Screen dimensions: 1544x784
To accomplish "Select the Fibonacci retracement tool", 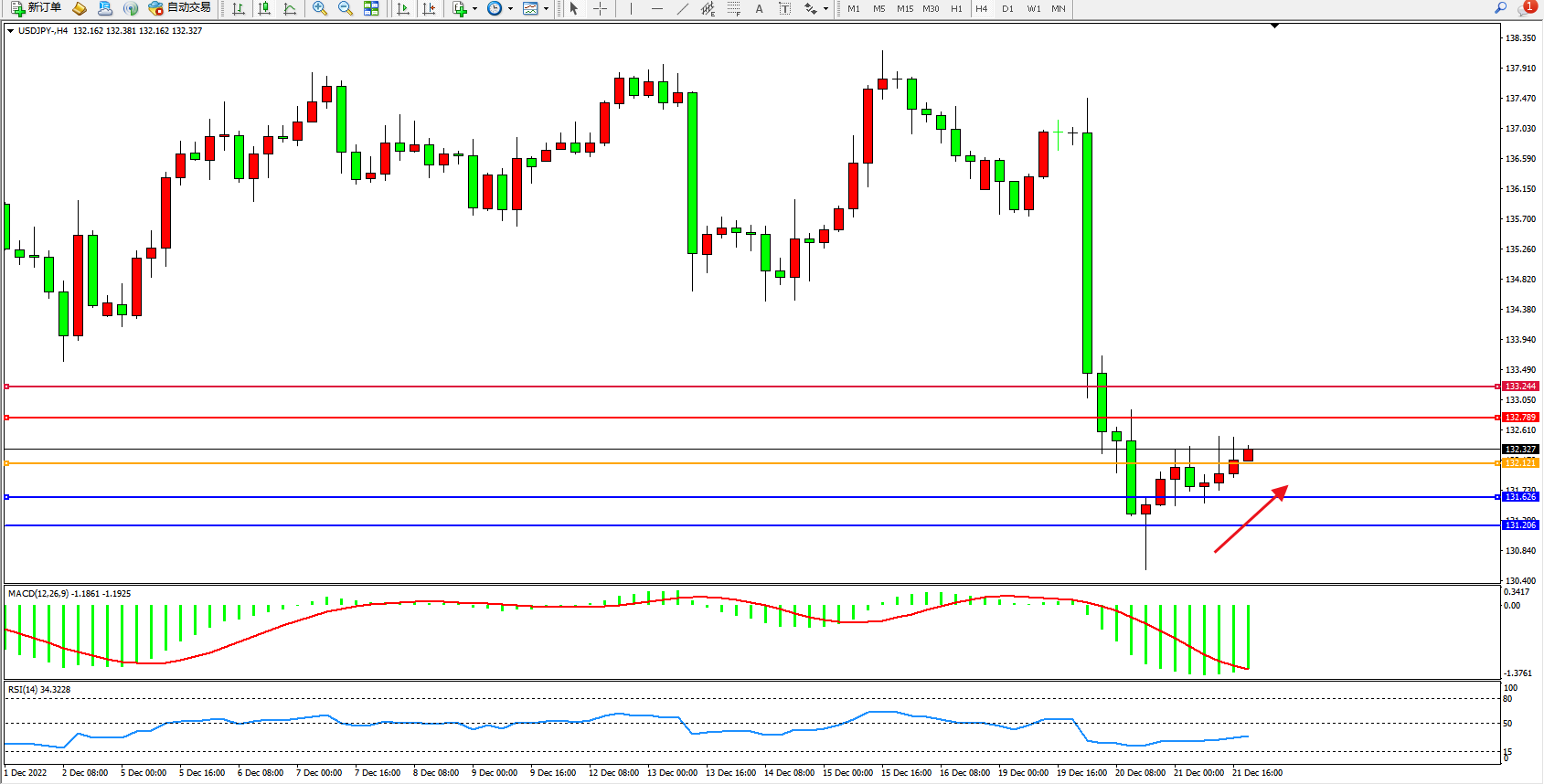I will pyautogui.click(x=733, y=8).
